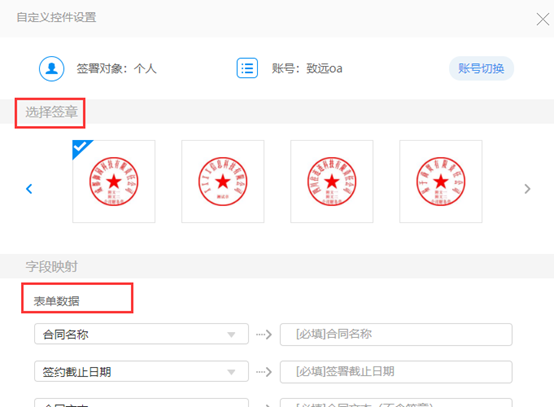Show next seals with right arrow

pos(527,189)
